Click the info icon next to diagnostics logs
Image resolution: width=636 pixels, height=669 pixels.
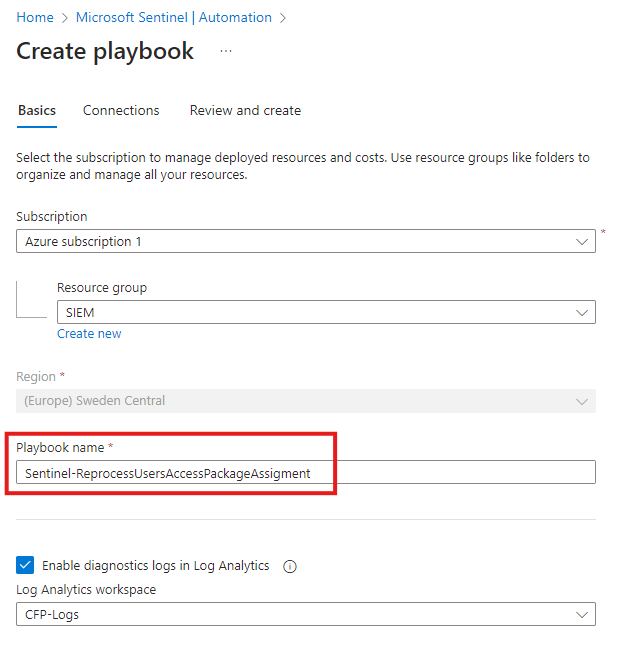pyautogui.click(x=290, y=566)
